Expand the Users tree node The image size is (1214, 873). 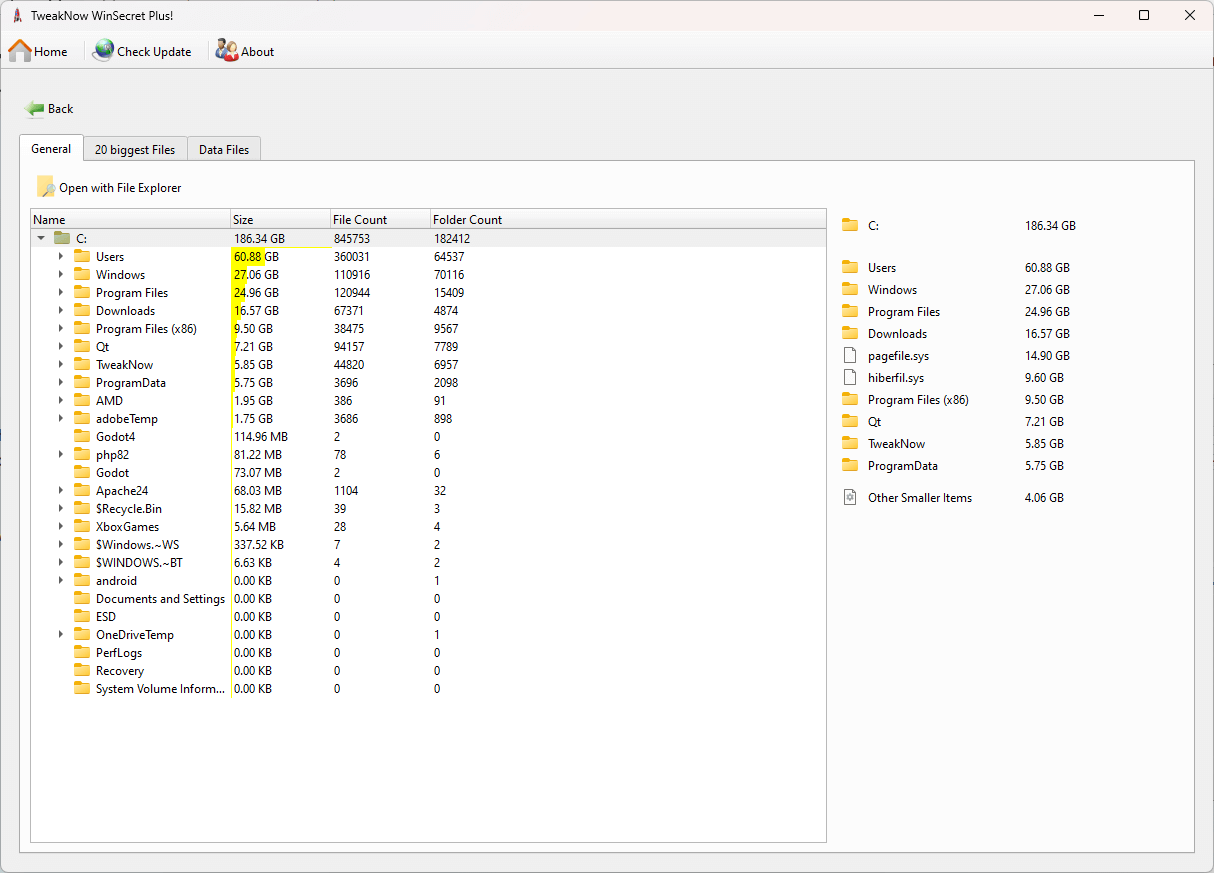[62, 256]
